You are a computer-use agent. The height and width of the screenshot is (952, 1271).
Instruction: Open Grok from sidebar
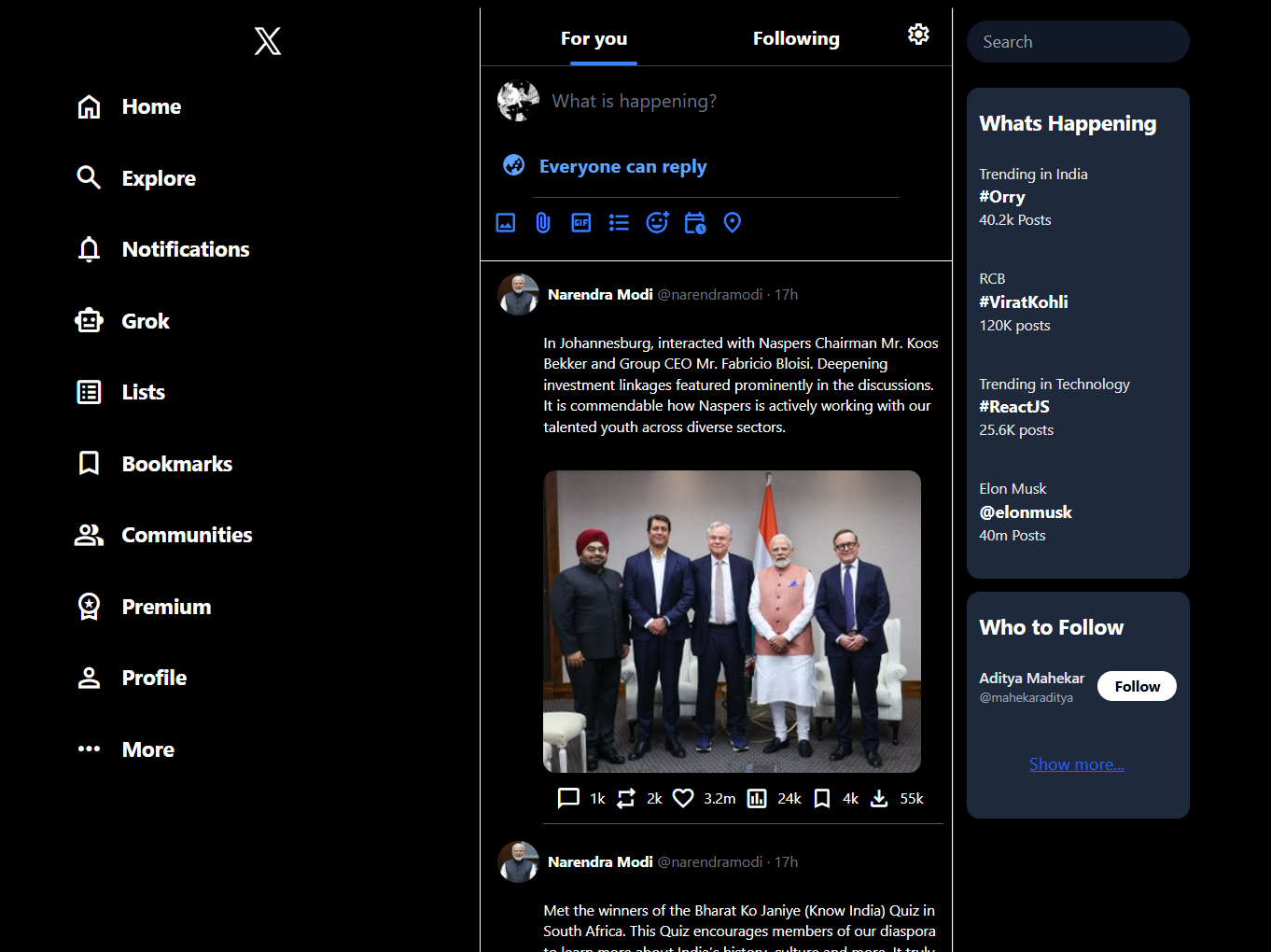pos(146,321)
